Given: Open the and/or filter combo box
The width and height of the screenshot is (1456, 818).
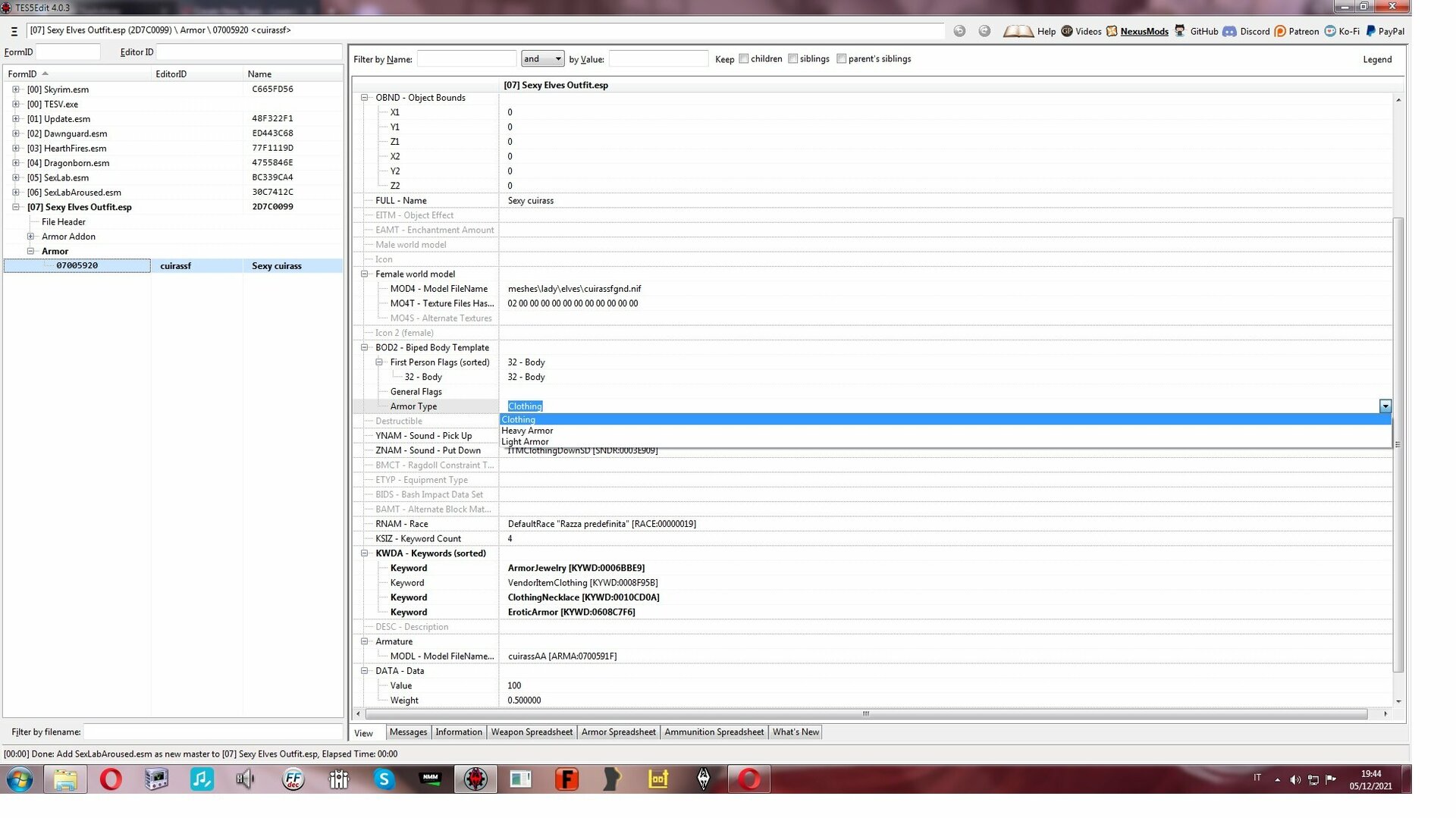Looking at the screenshot, I should point(542,59).
